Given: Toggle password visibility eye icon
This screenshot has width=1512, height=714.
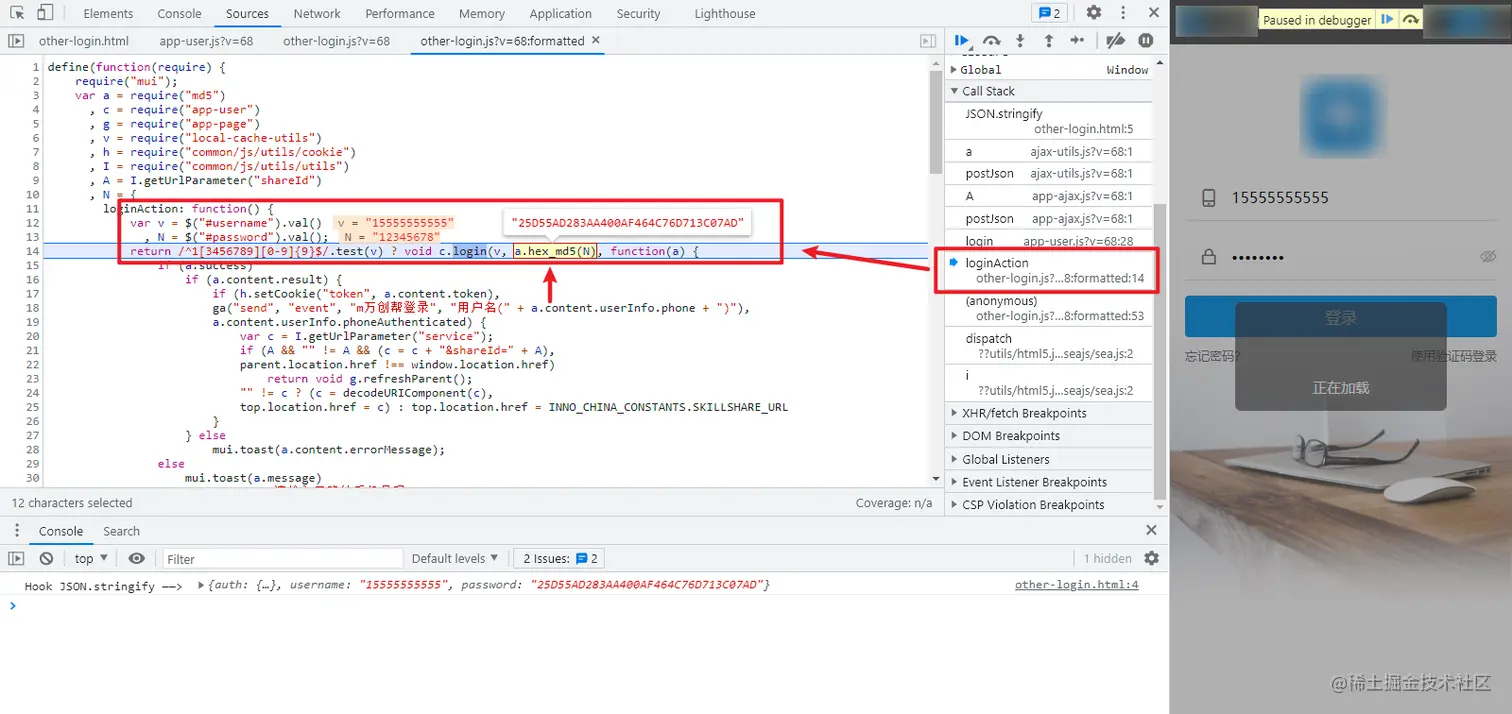Looking at the screenshot, I should point(1488,257).
